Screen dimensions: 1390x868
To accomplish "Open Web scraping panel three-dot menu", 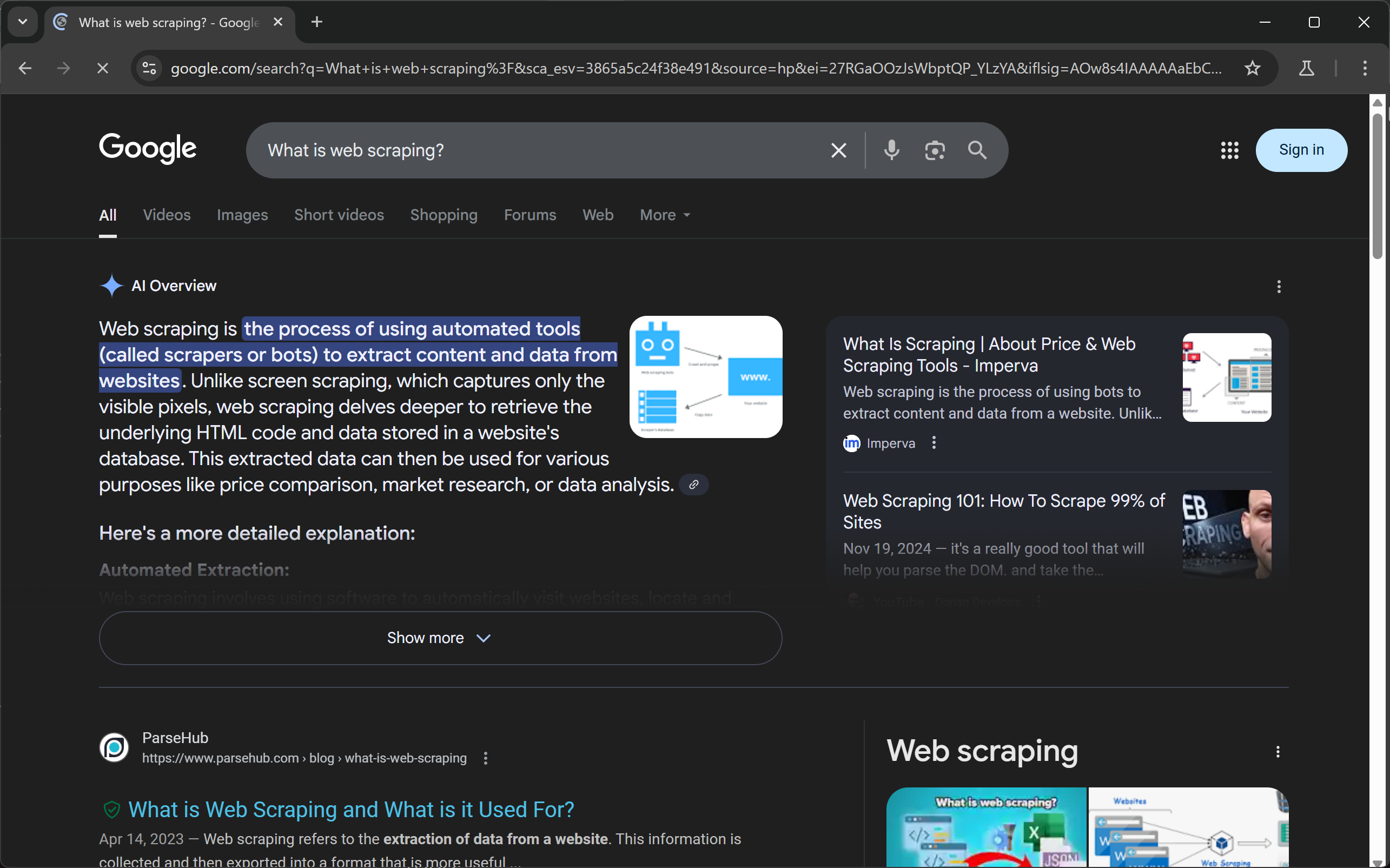I will (x=1277, y=752).
